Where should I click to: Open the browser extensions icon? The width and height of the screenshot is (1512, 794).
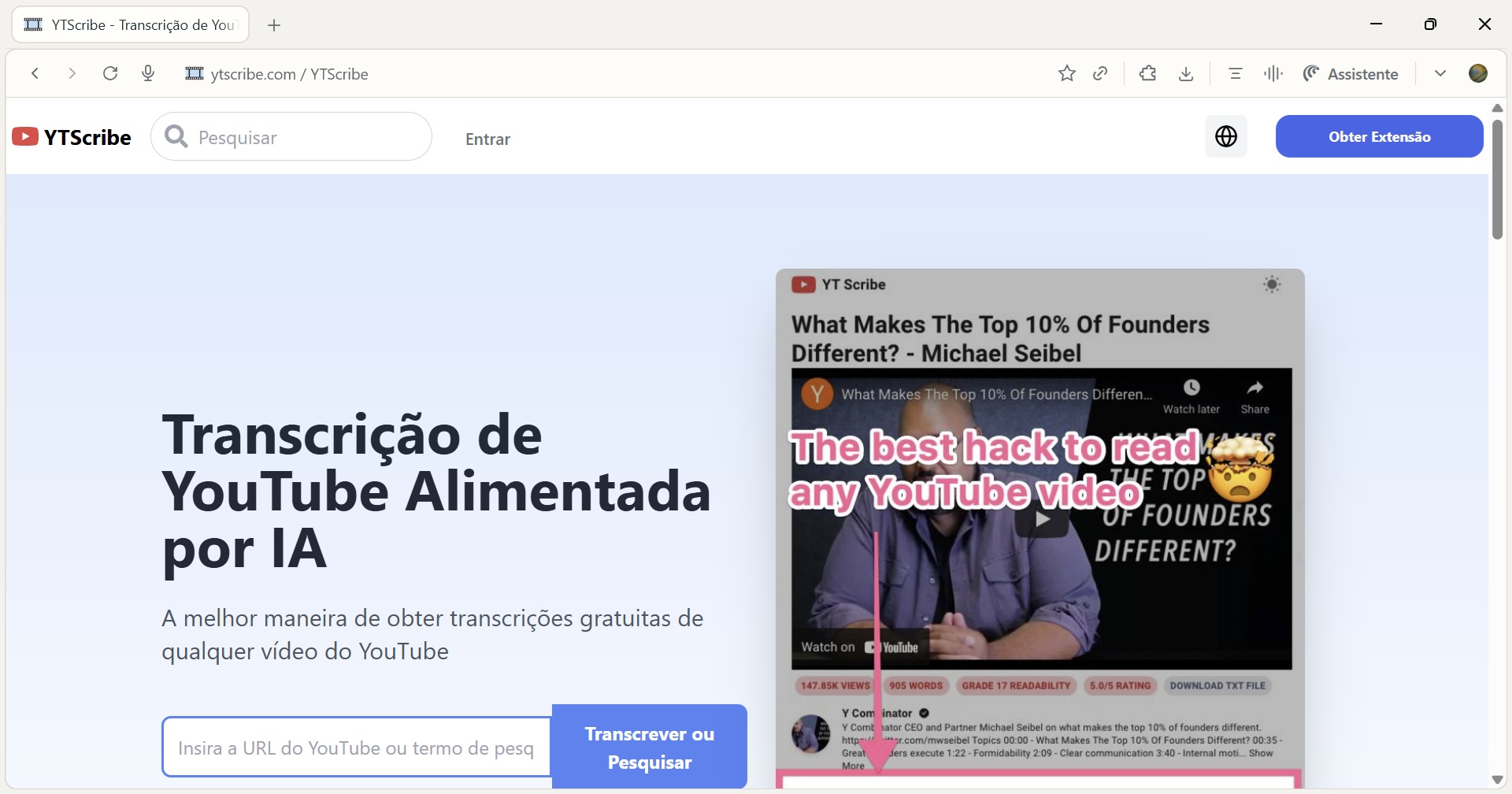[1147, 73]
